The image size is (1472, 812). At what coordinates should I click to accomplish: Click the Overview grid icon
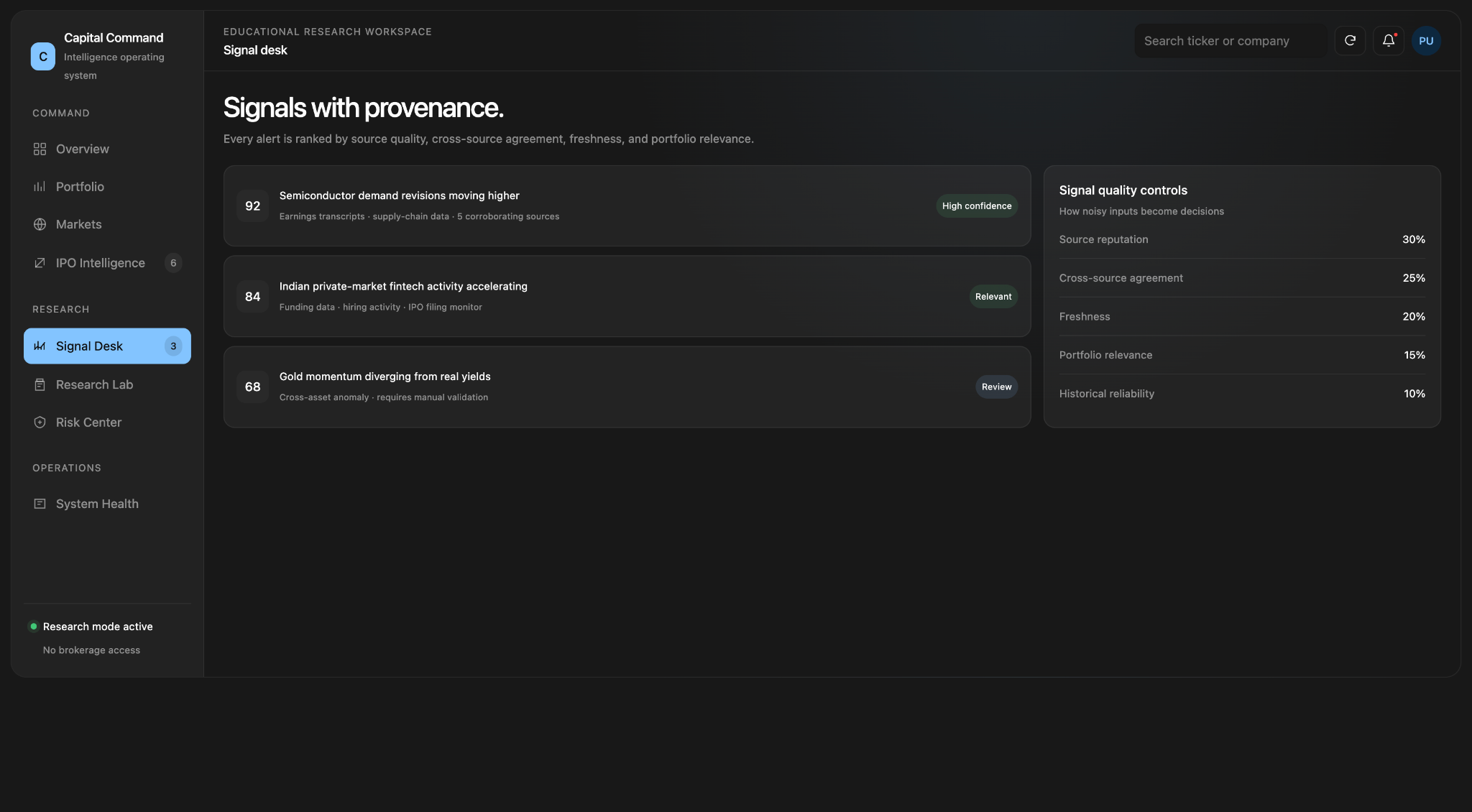pos(40,149)
